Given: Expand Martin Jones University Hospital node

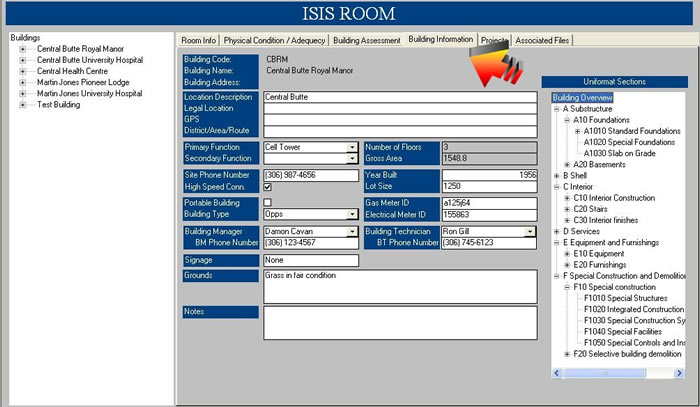Looking at the screenshot, I should (x=22, y=94).
